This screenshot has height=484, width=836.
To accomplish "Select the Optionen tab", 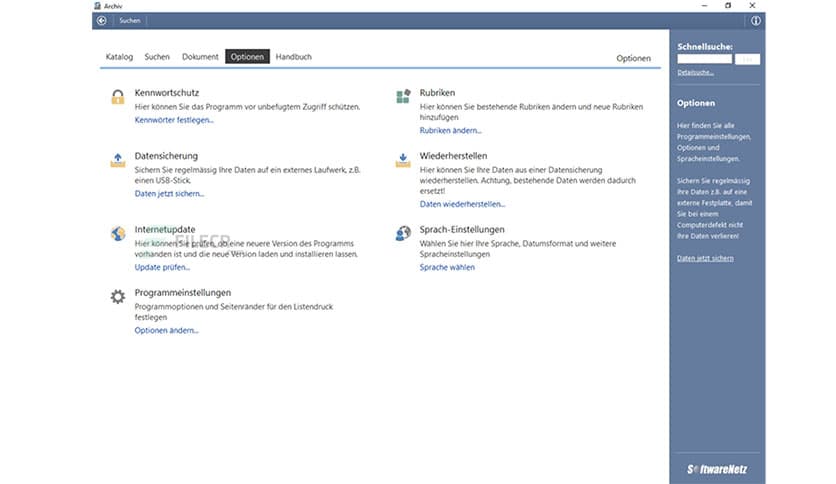I will 247,57.
